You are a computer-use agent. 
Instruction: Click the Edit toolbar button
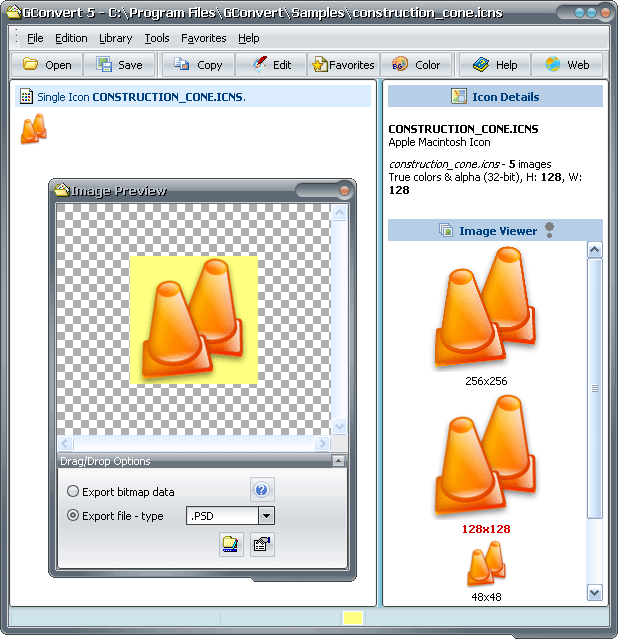(271, 64)
